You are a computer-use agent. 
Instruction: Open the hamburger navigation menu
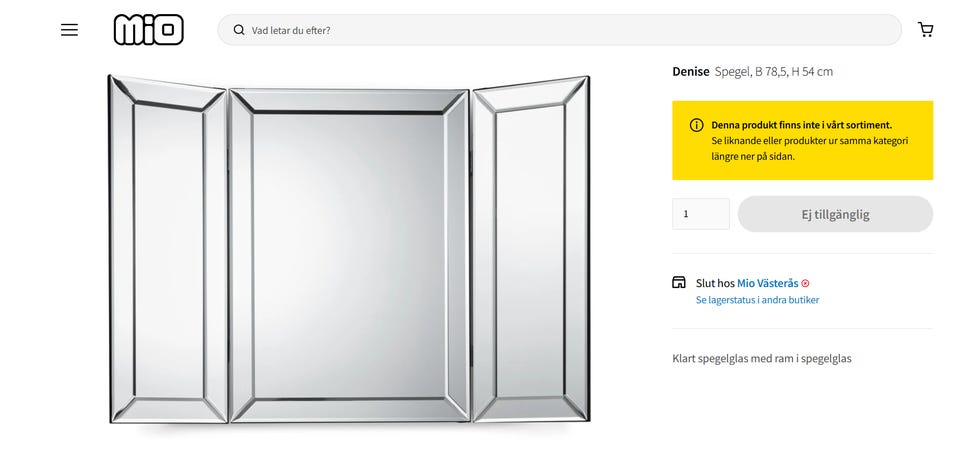click(69, 30)
